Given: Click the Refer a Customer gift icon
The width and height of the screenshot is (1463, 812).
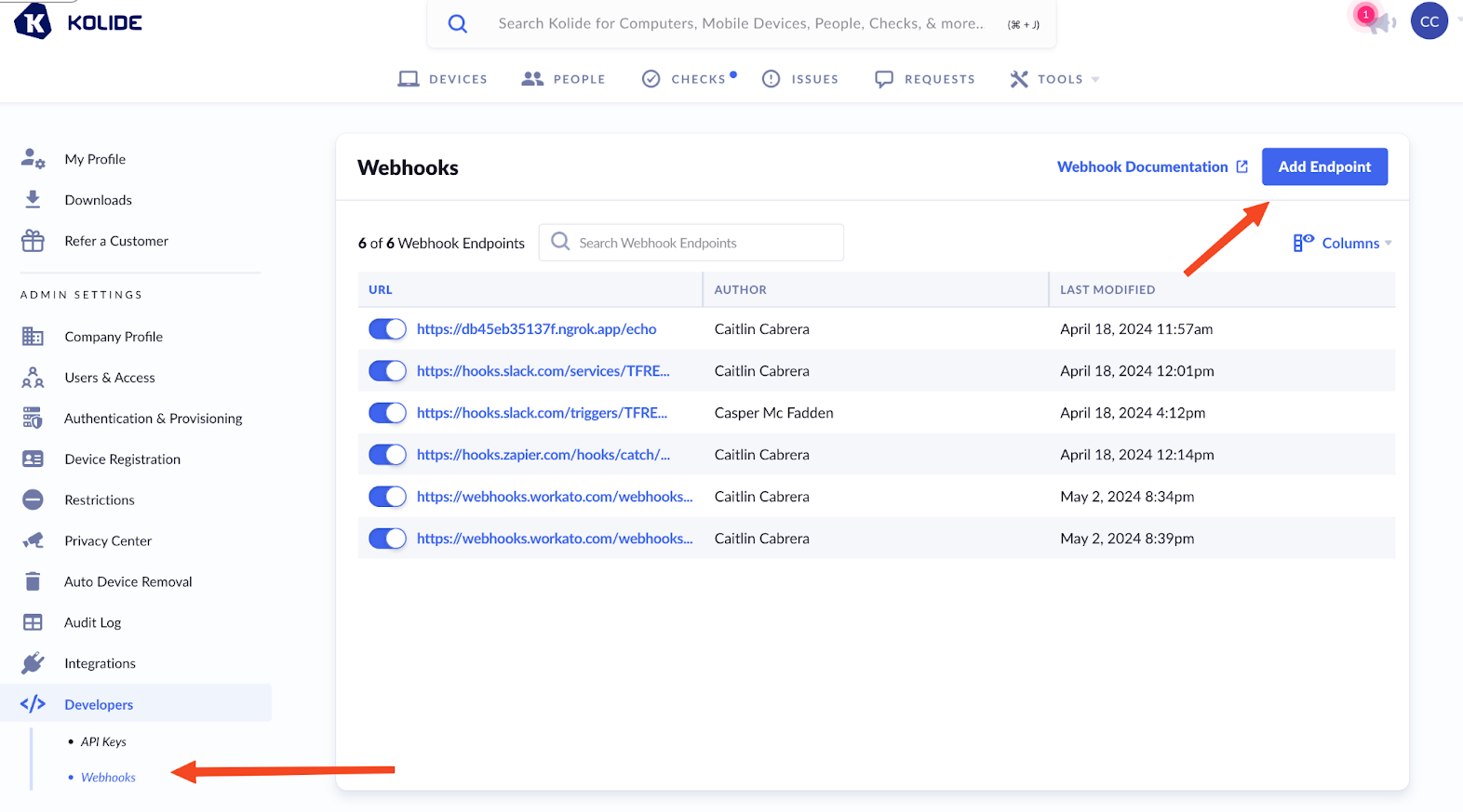Looking at the screenshot, I should click(33, 240).
